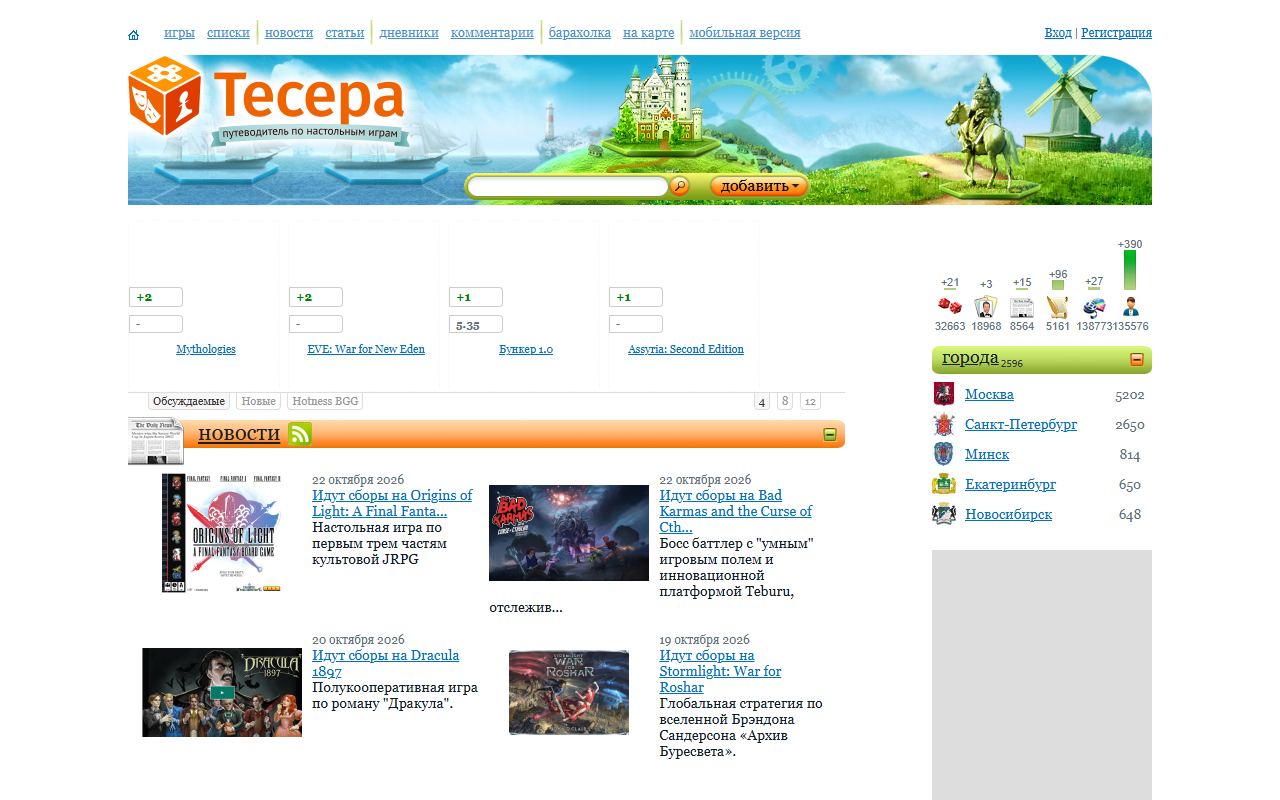Show 8 games in the carousel

[785, 401]
